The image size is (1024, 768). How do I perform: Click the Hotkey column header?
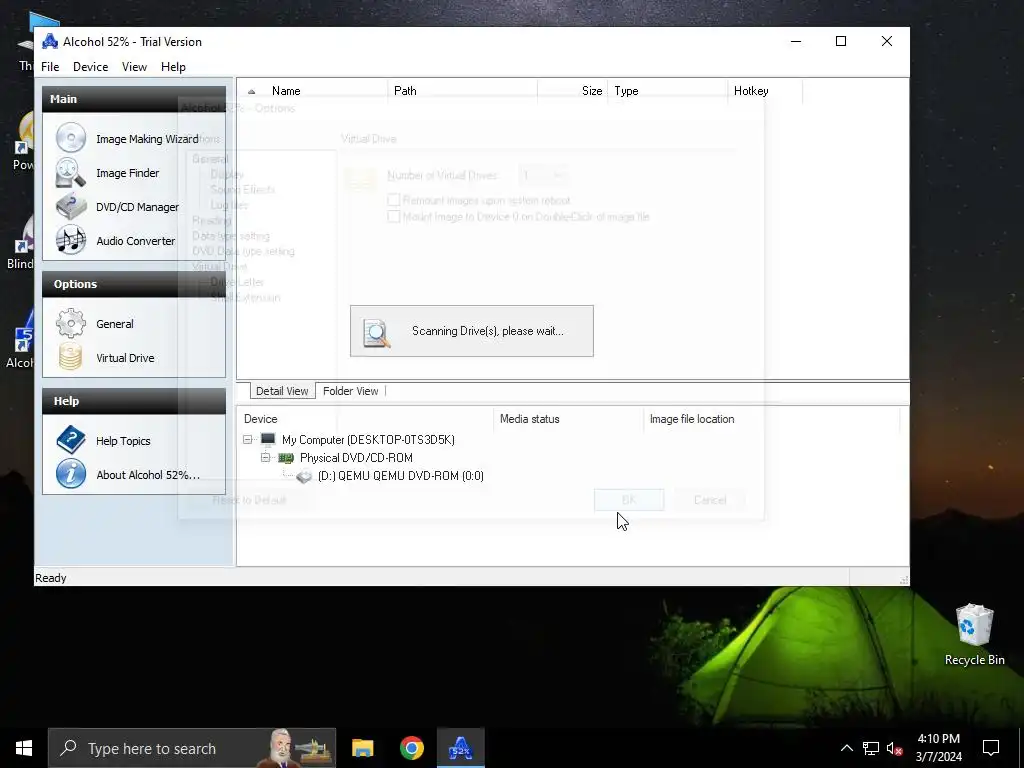[765, 91]
